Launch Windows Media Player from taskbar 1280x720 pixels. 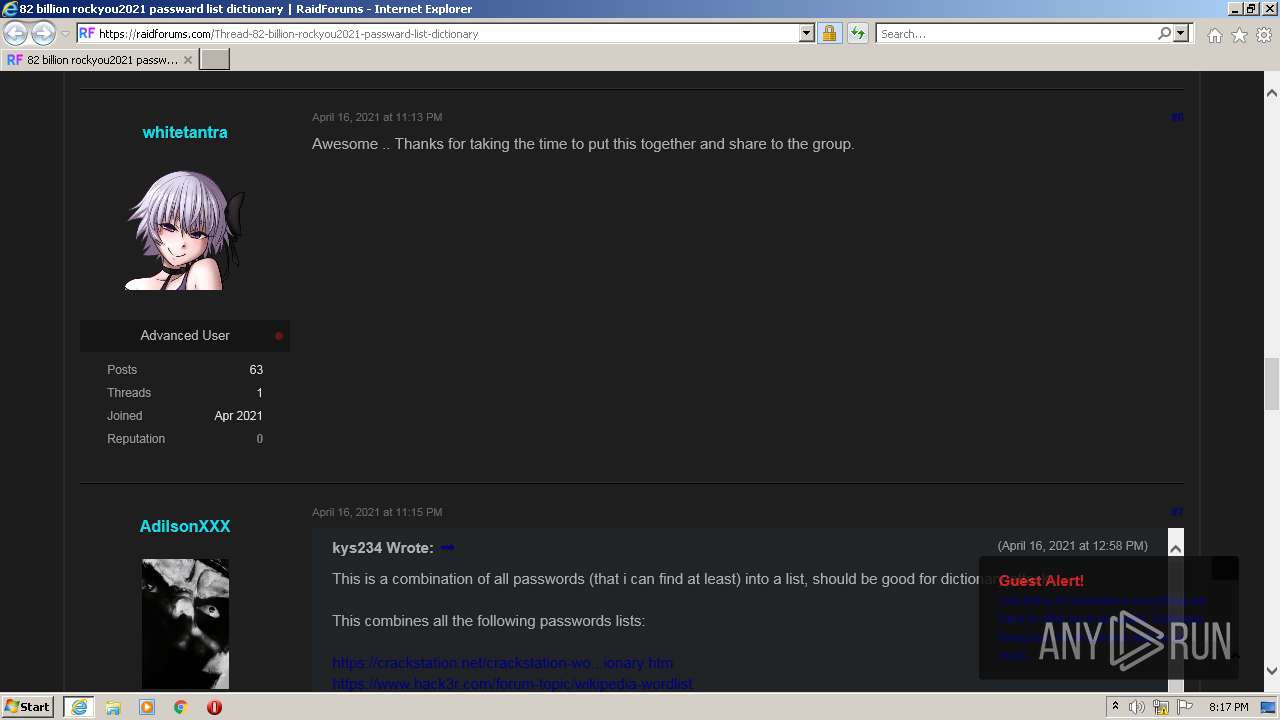(x=147, y=707)
